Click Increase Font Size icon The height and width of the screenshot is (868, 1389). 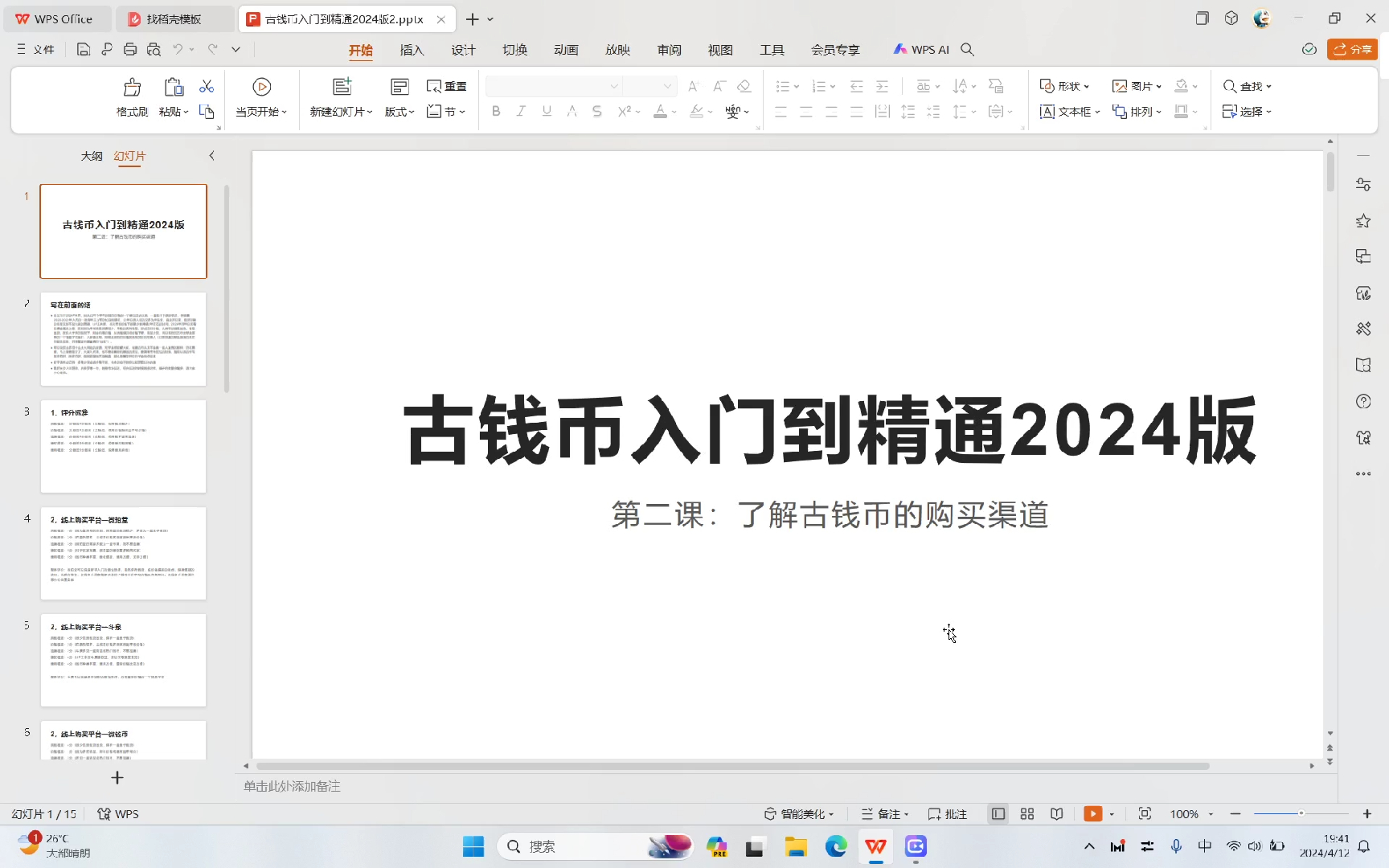tap(694, 86)
